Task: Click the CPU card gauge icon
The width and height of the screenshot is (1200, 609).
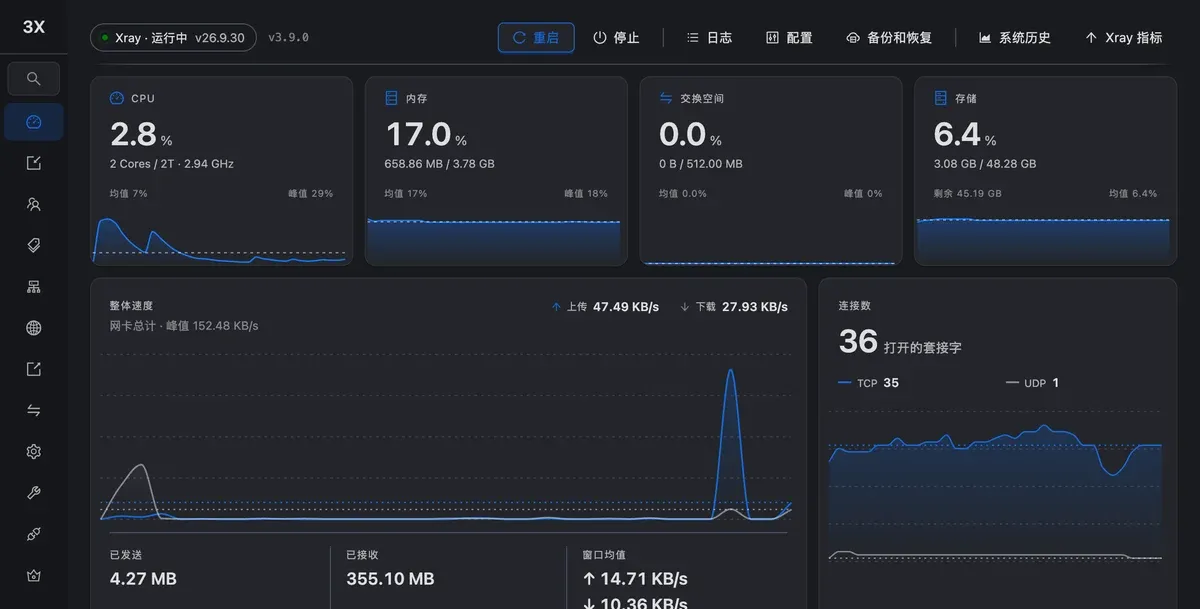Action: [x=117, y=98]
